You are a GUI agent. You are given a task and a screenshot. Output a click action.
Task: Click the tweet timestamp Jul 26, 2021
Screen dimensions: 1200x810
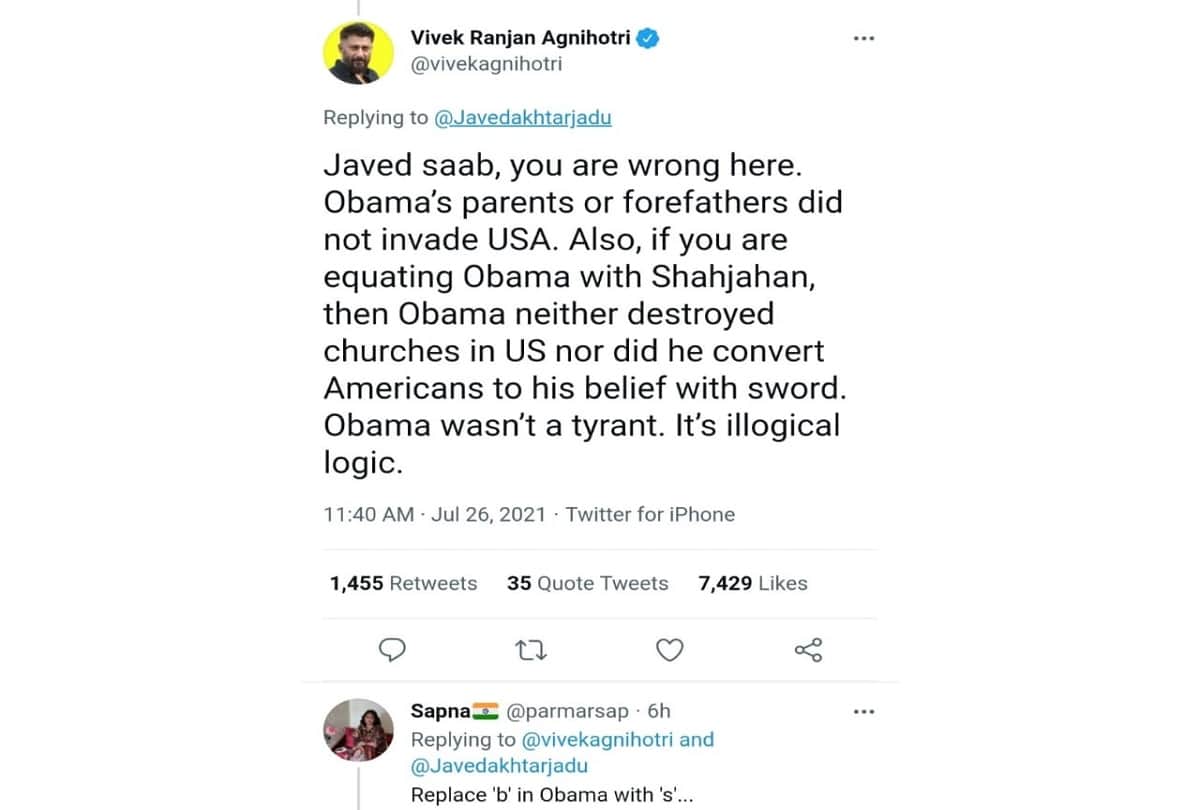[488, 514]
